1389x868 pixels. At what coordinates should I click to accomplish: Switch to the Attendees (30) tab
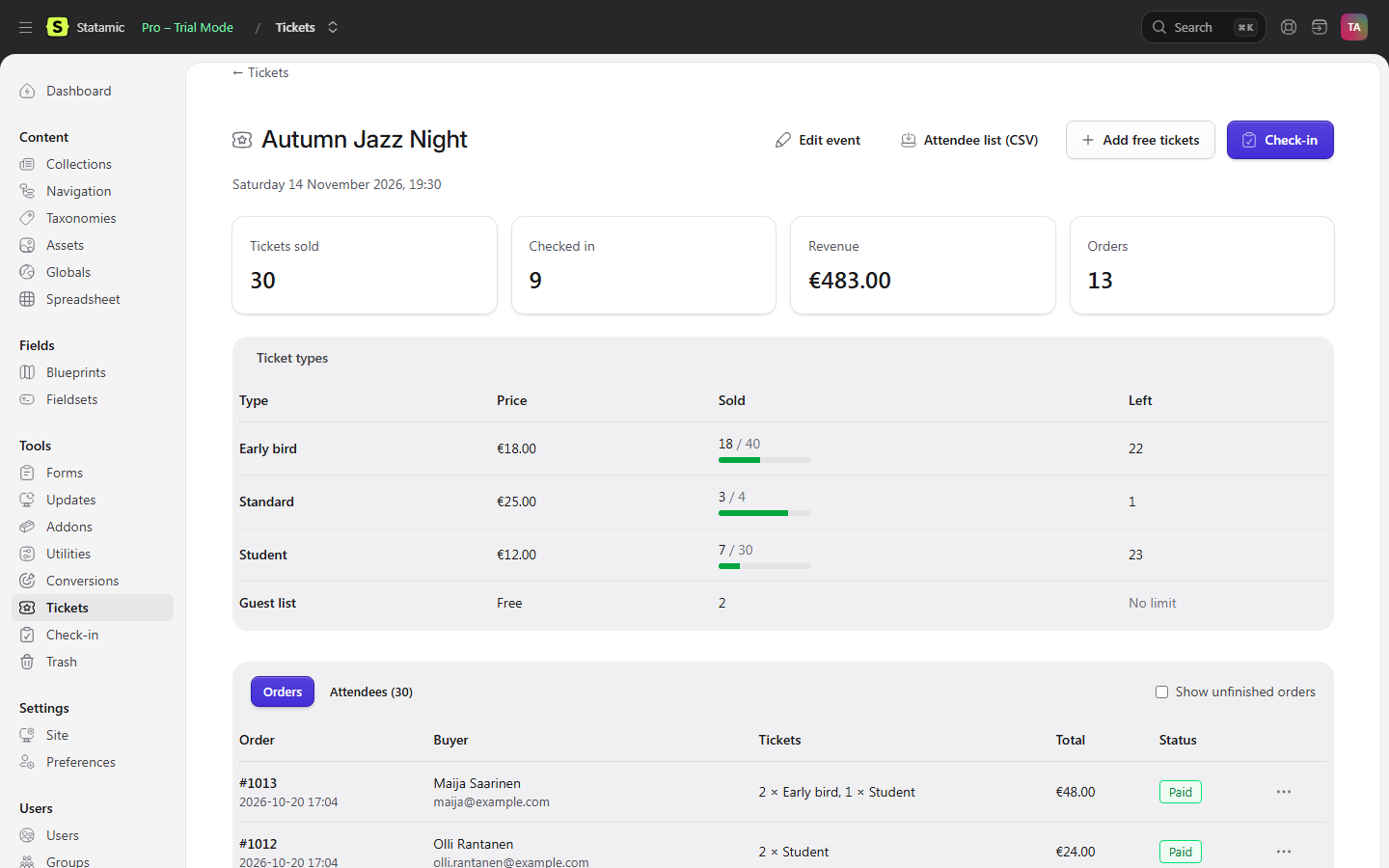pyautogui.click(x=371, y=692)
